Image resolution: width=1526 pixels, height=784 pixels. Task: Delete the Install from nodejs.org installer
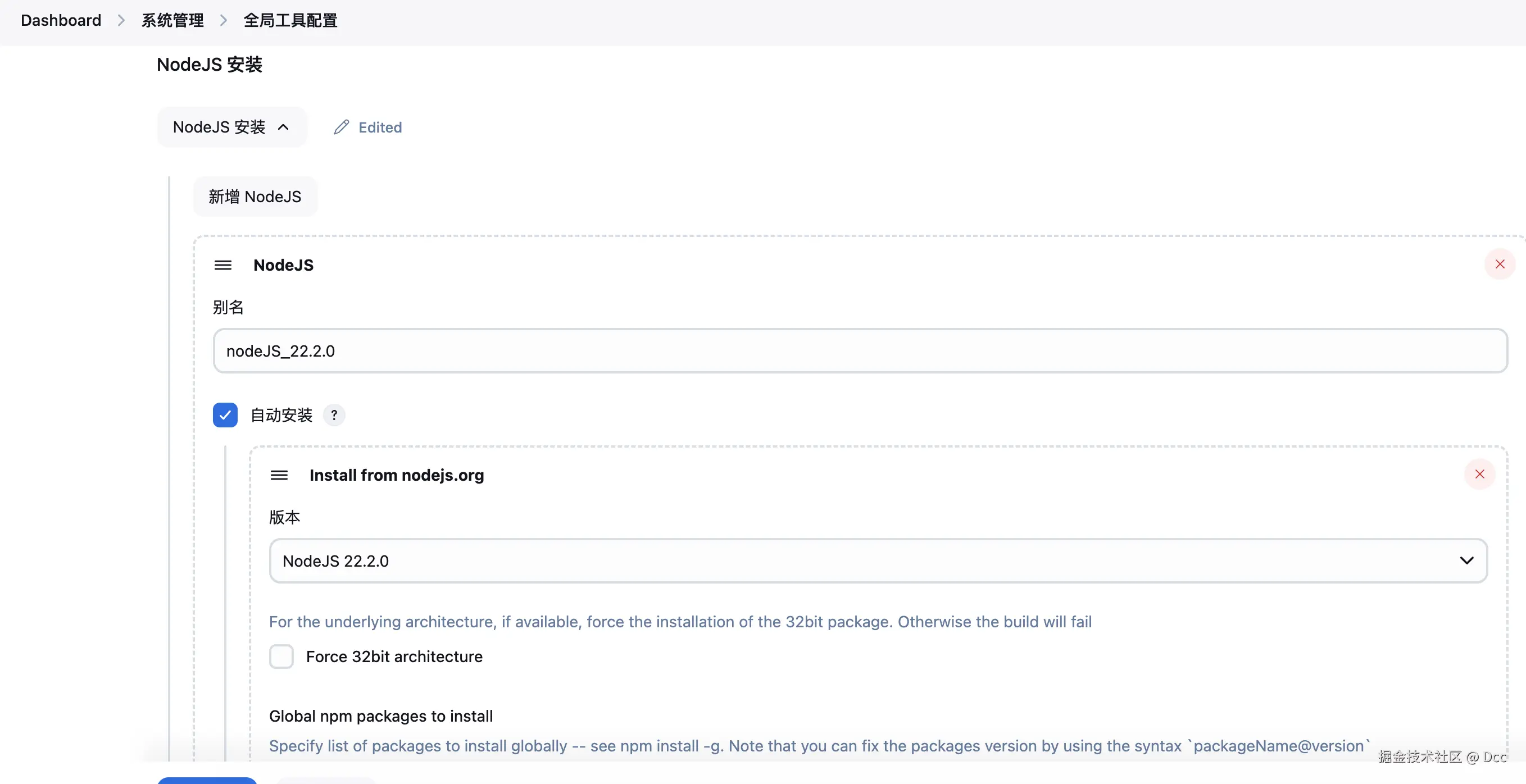(1479, 475)
